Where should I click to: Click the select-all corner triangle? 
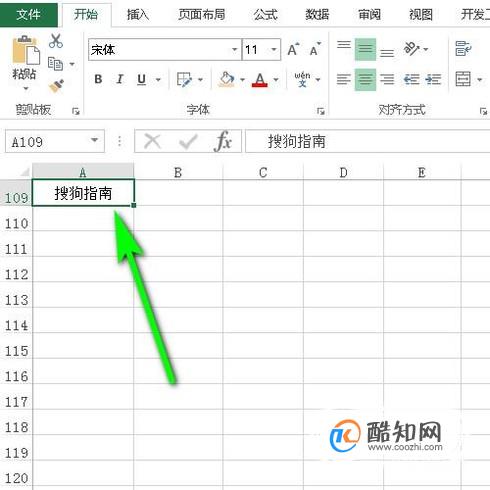[x=24, y=172]
